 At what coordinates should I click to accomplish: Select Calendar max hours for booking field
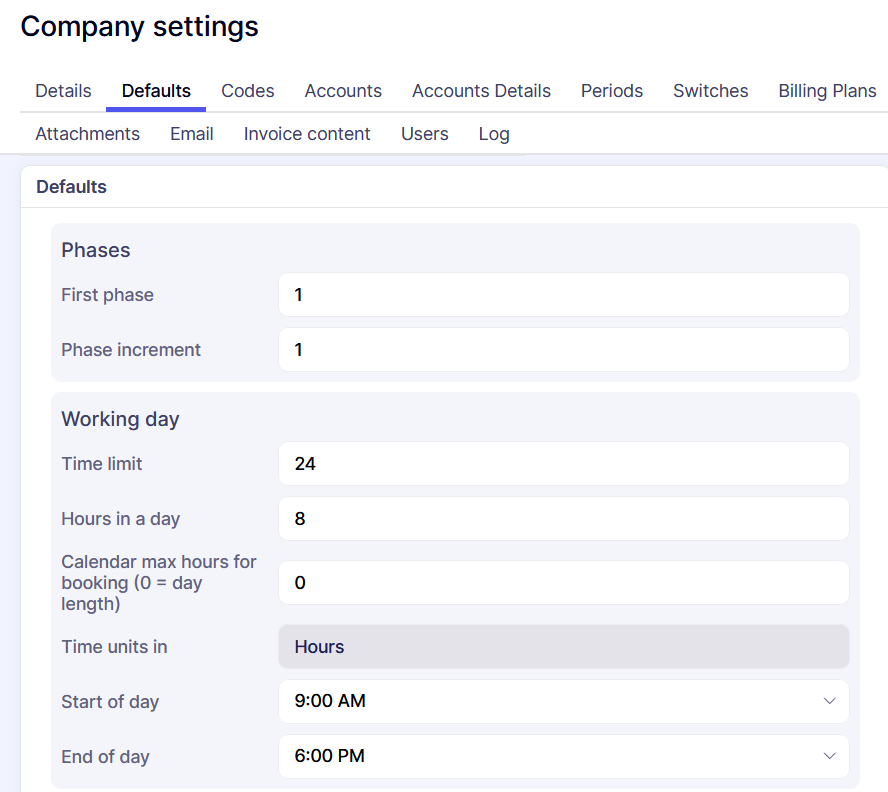(563, 583)
